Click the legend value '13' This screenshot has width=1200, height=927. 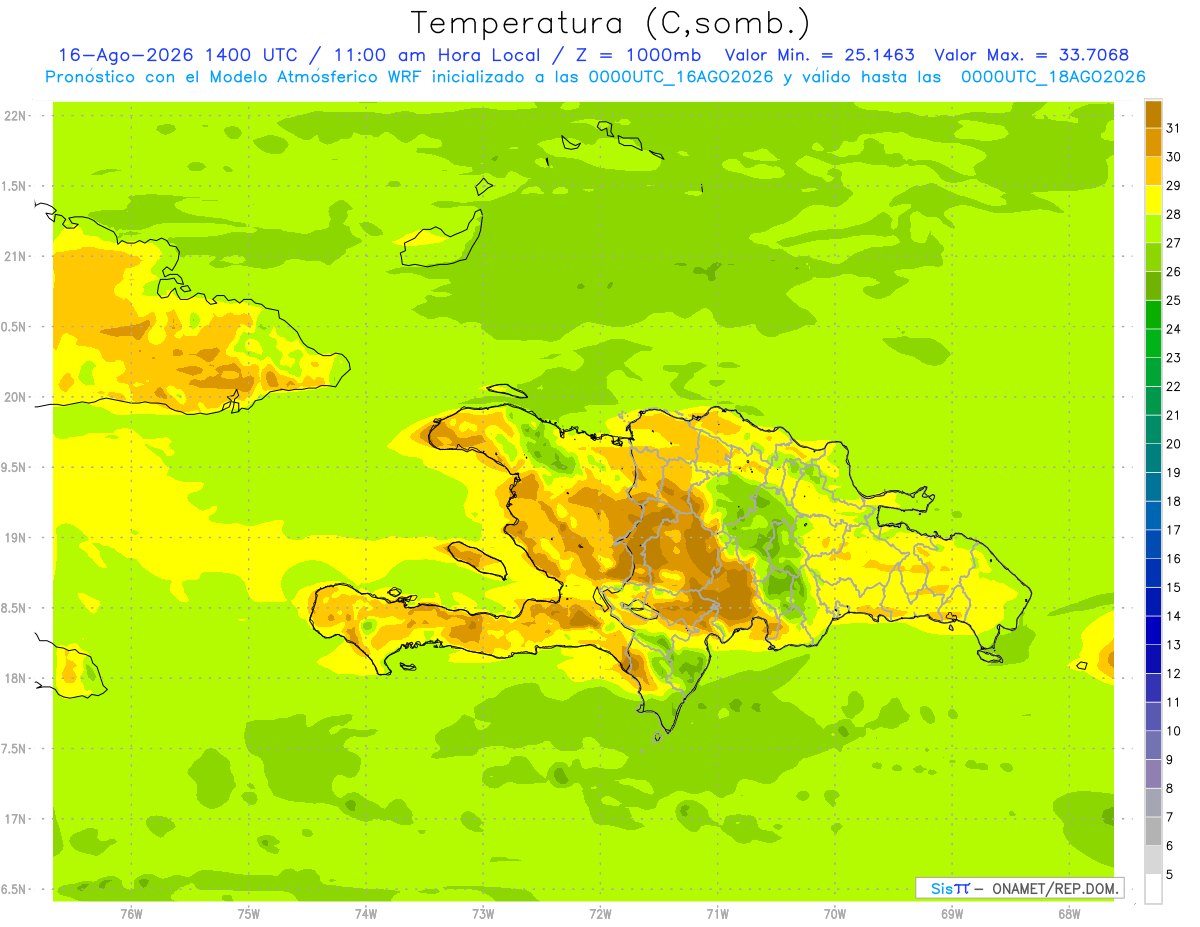click(1174, 645)
